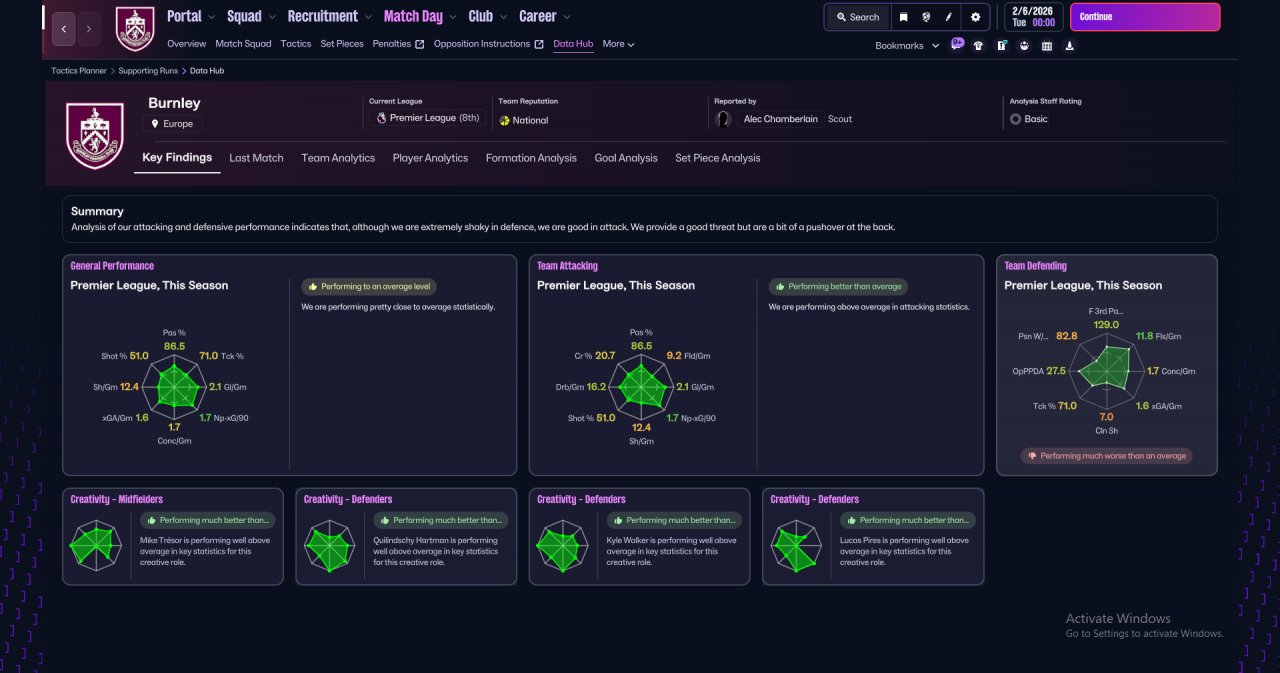Click the Opposition Instructions external link icon
Screen dimensions: 1280x673
pyautogui.click(x=539, y=44)
